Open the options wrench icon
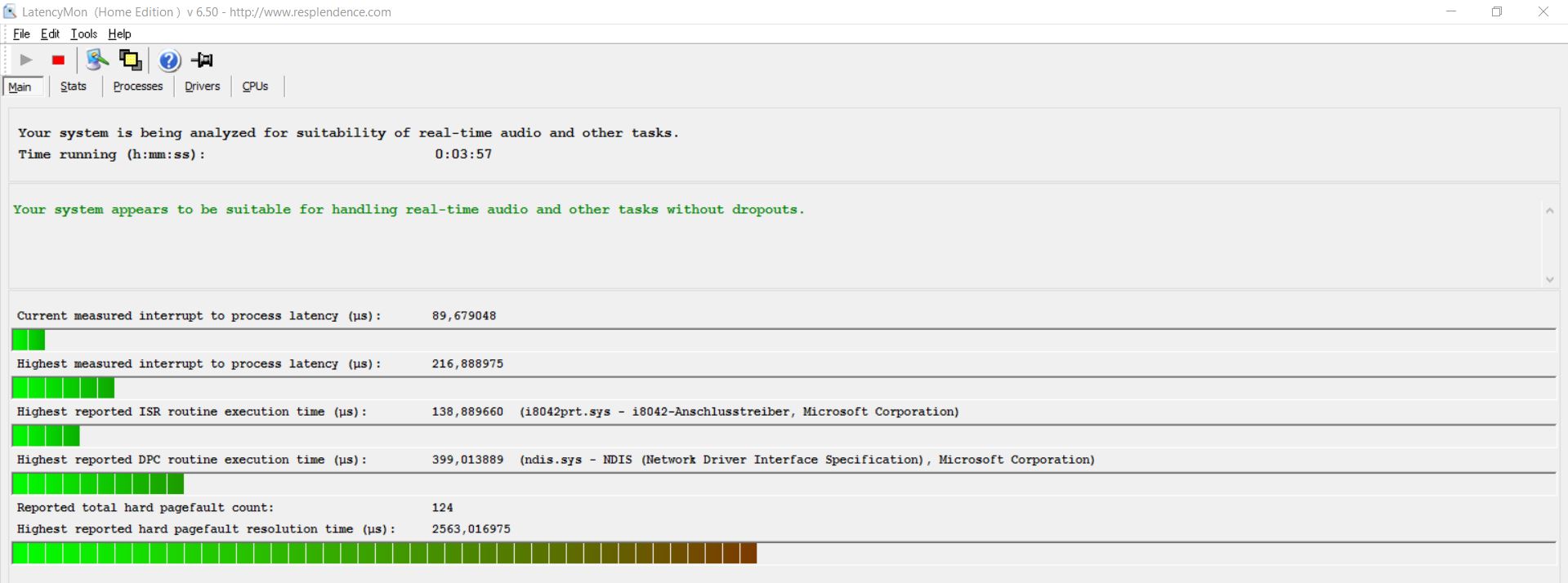The image size is (1568, 583). point(97,60)
